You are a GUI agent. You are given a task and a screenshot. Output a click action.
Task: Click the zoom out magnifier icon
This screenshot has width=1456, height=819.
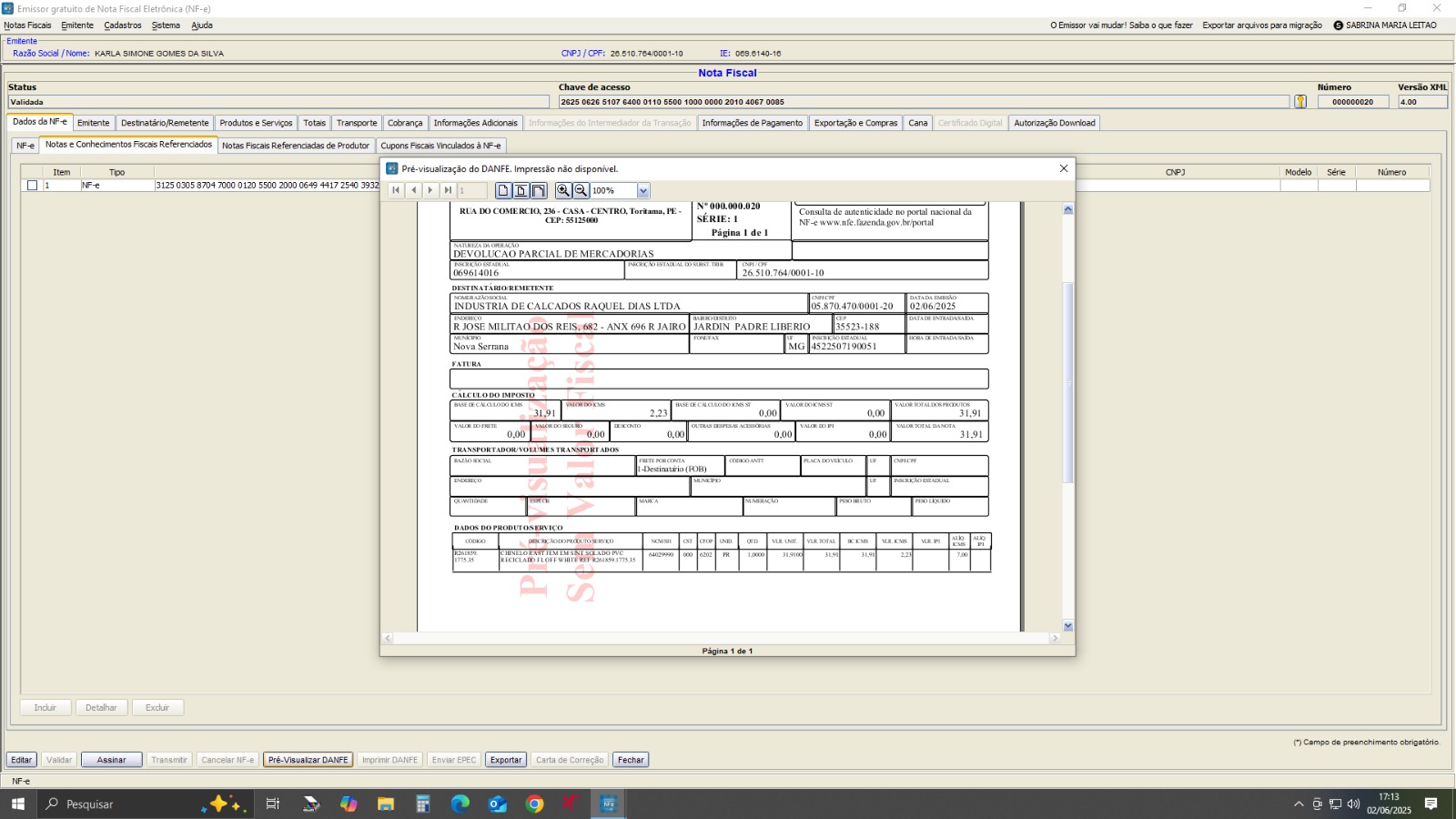pyautogui.click(x=581, y=191)
